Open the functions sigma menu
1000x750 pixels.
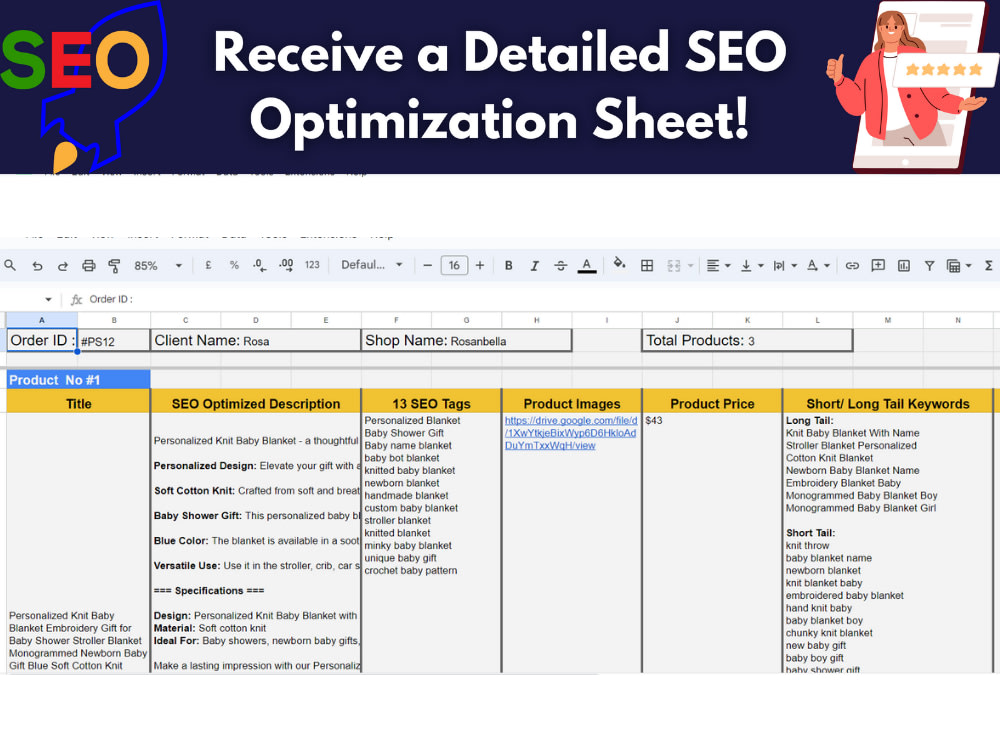[988, 265]
